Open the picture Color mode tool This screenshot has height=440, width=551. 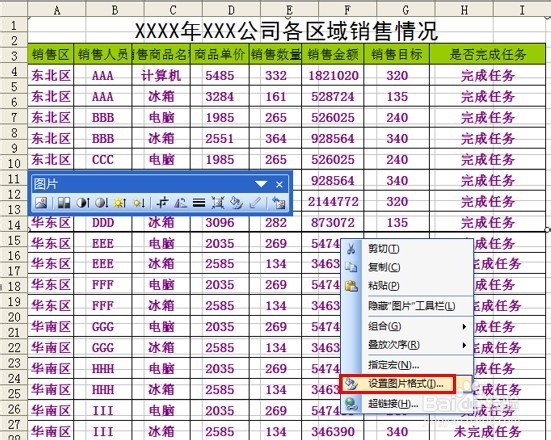pyautogui.click(x=64, y=203)
